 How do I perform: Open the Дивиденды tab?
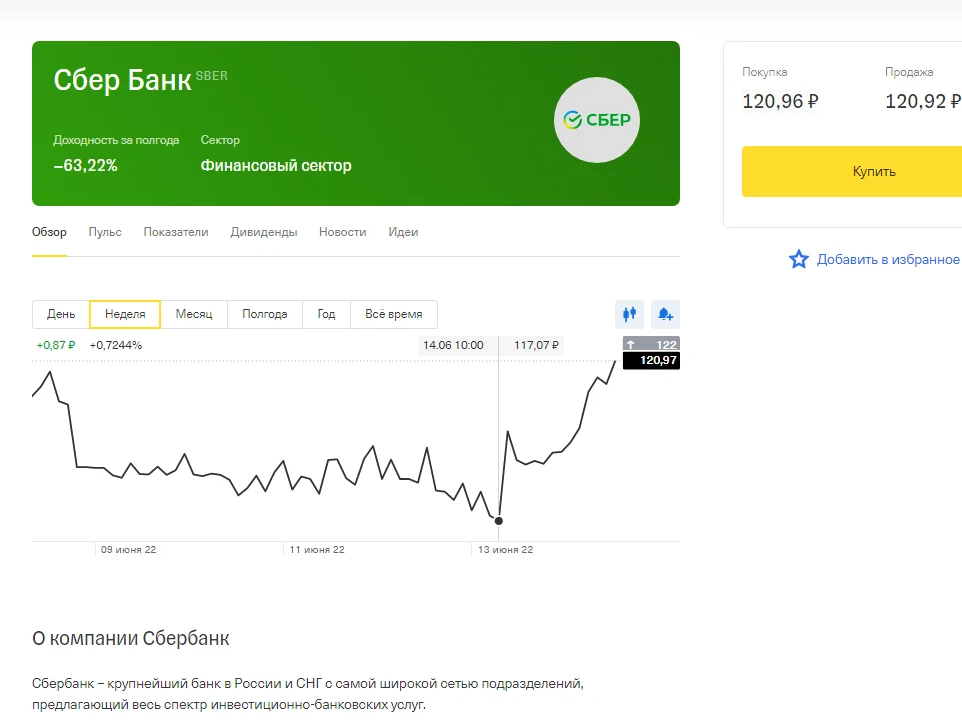pyautogui.click(x=264, y=232)
